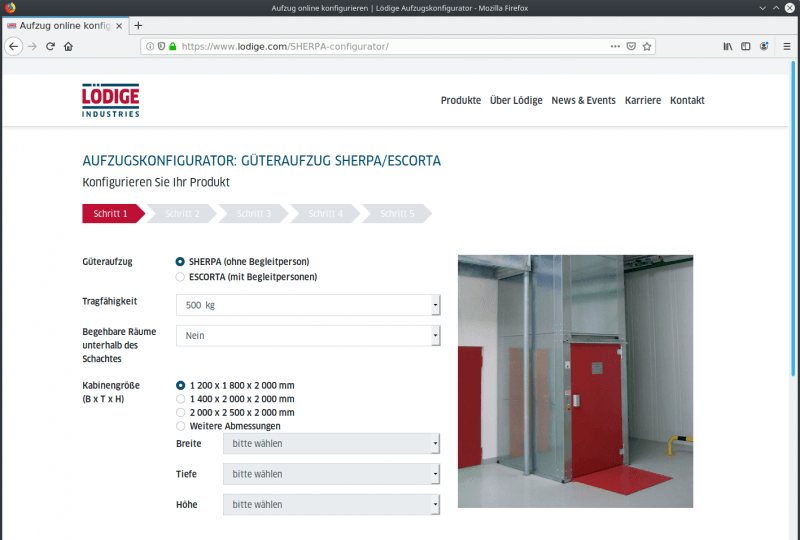Switch to Aufzug online konfigurieren browser tab
Viewport: 800px width, 540px height.
[x=64, y=26]
